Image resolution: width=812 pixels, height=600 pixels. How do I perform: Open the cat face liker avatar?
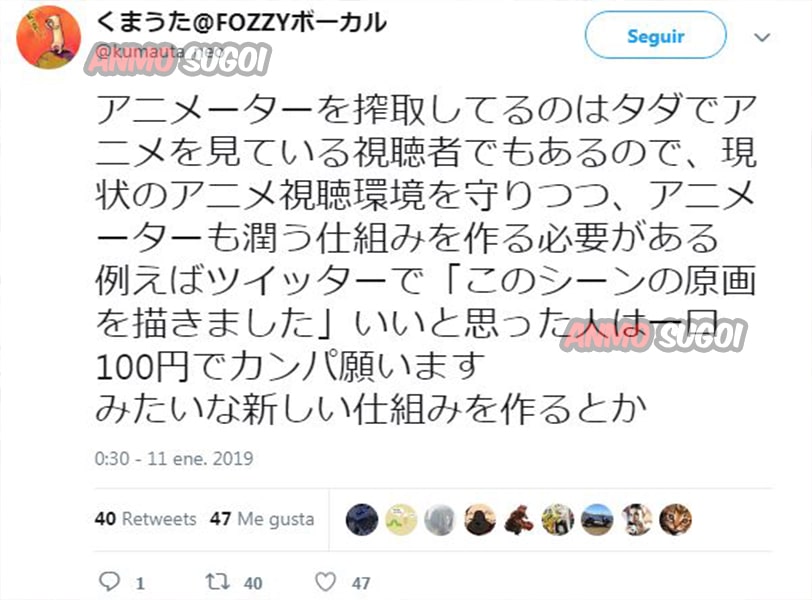coord(675,519)
